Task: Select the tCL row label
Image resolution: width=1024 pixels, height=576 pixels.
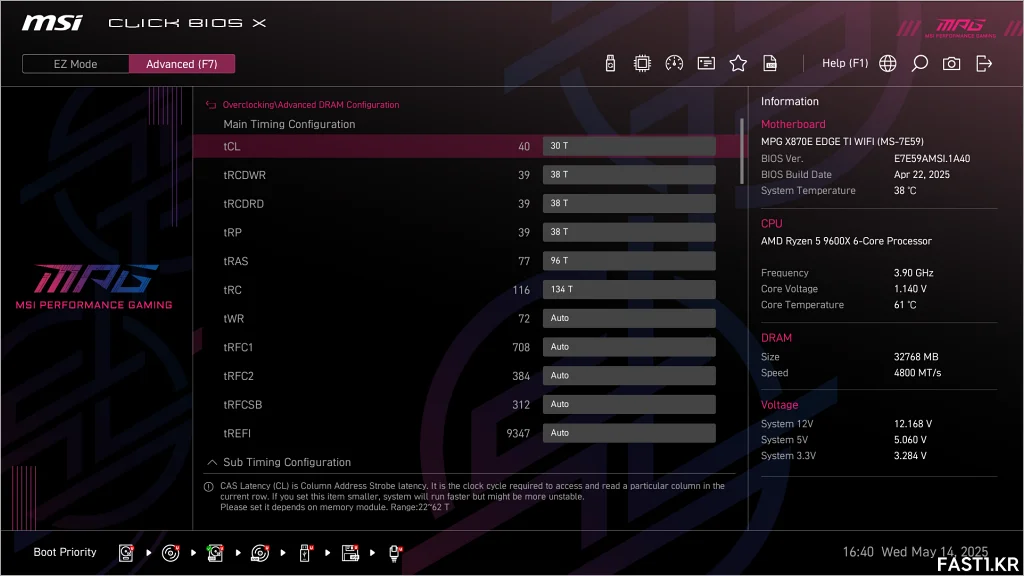Action: click(232, 146)
